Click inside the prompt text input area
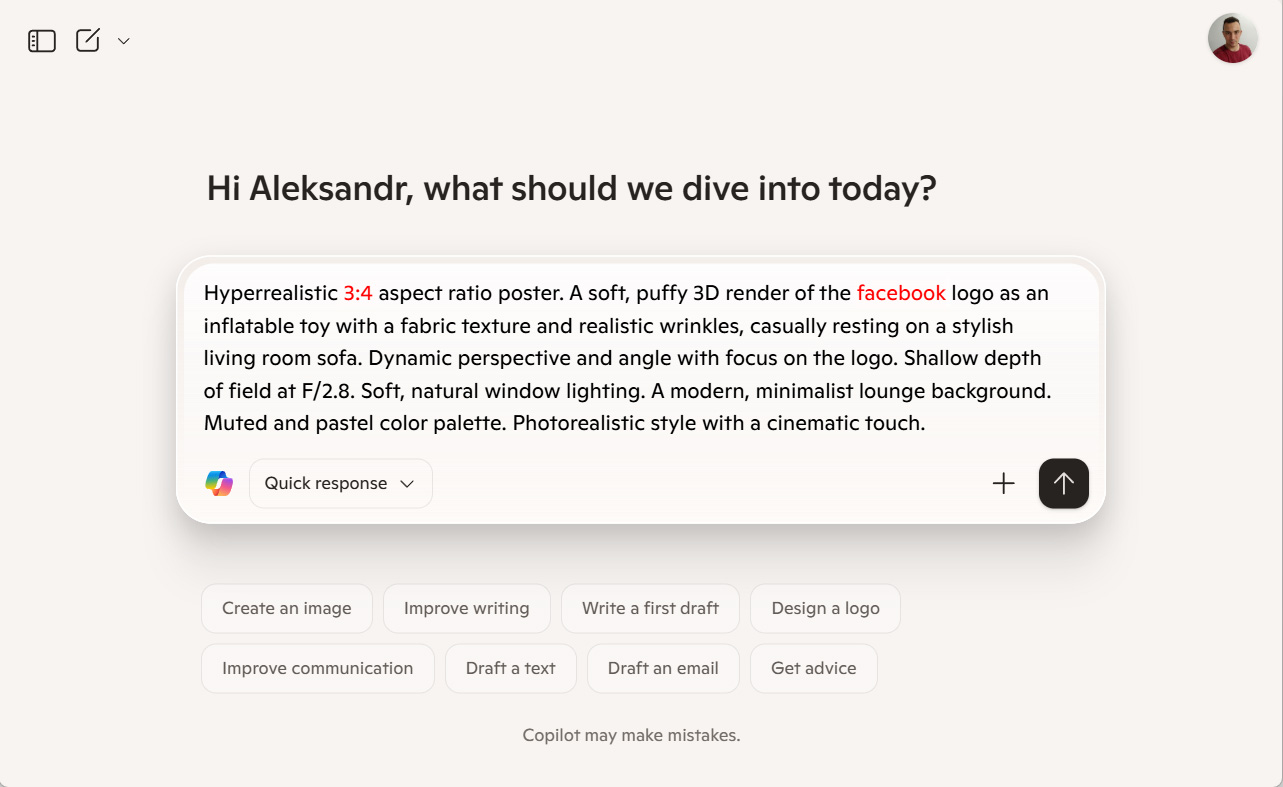Viewport: 1283px width, 787px height. pos(640,358)
